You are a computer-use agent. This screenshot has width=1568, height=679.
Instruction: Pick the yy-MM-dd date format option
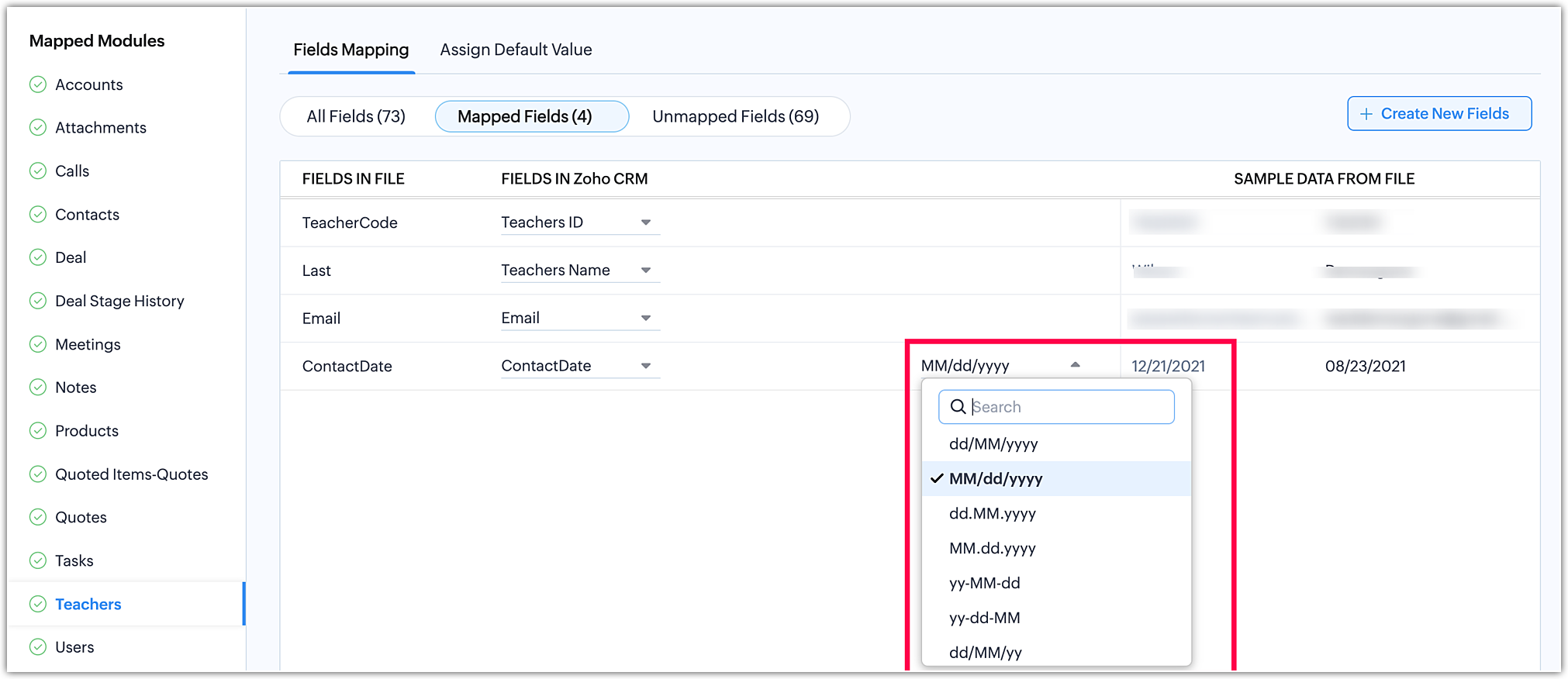click(985, 583)
